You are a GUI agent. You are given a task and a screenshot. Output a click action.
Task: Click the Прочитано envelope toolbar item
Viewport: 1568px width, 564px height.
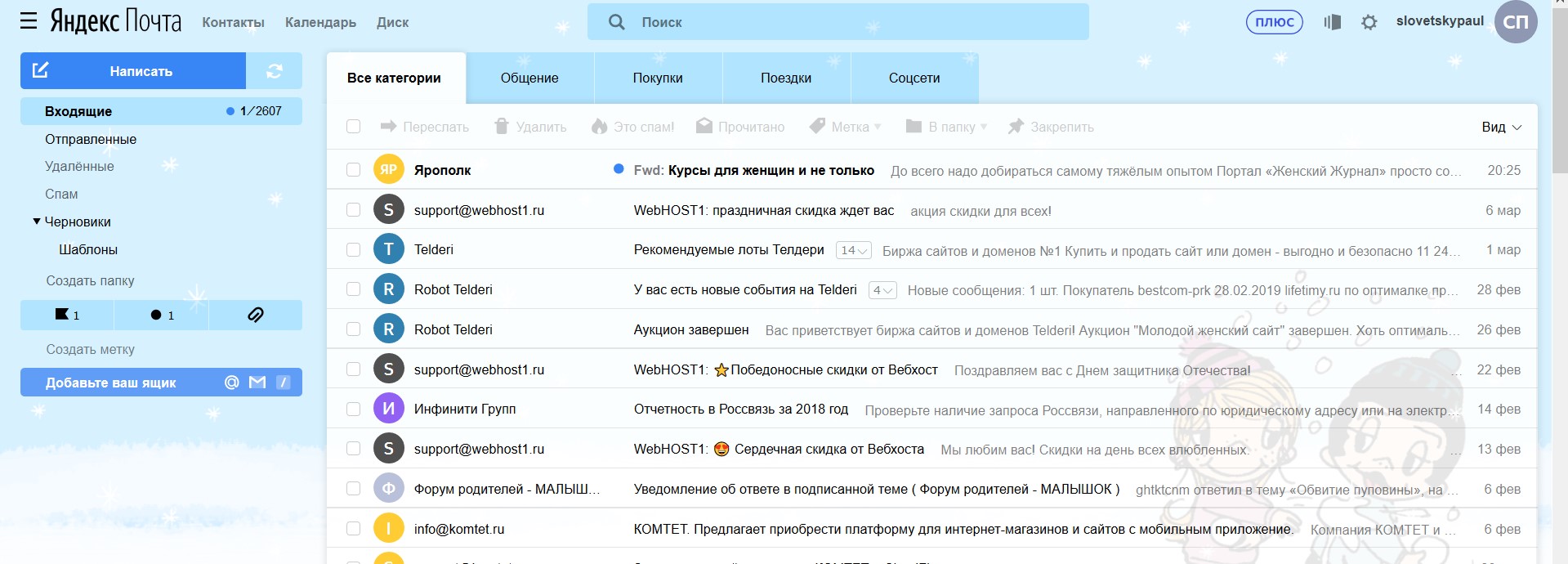coord(740,127)
